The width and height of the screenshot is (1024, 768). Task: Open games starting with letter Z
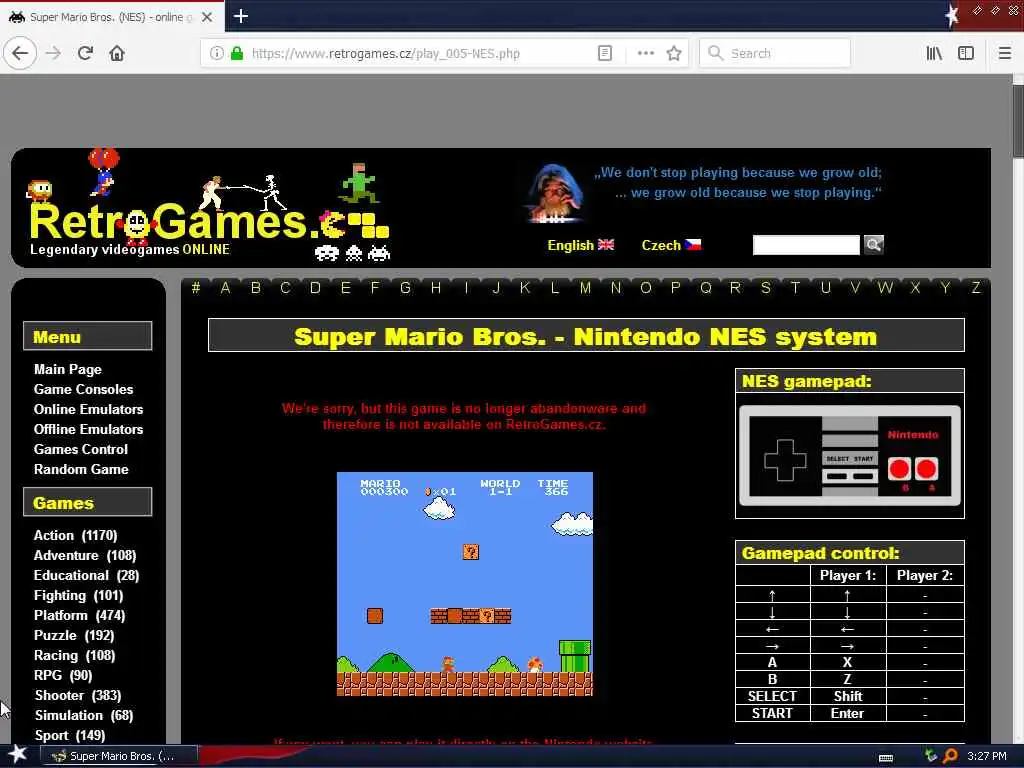[976, 287]
